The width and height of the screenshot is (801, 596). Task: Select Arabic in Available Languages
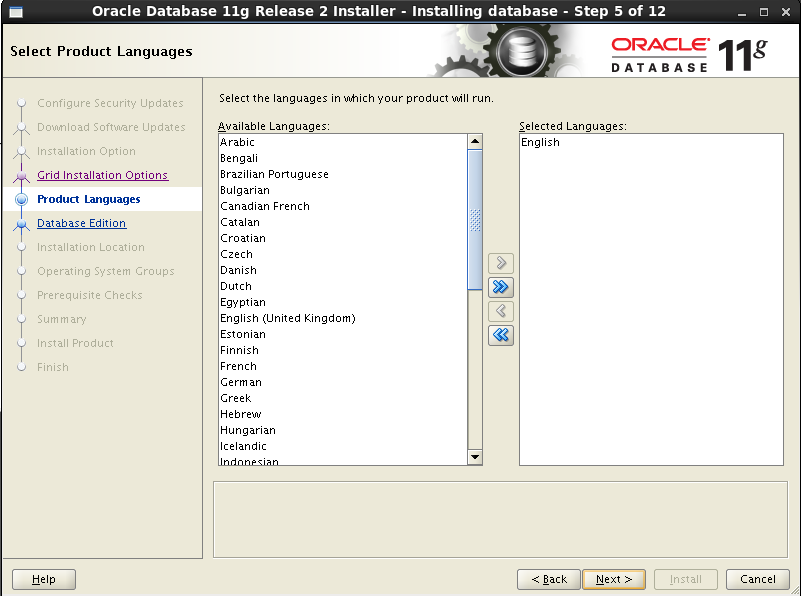pos(342,142)
